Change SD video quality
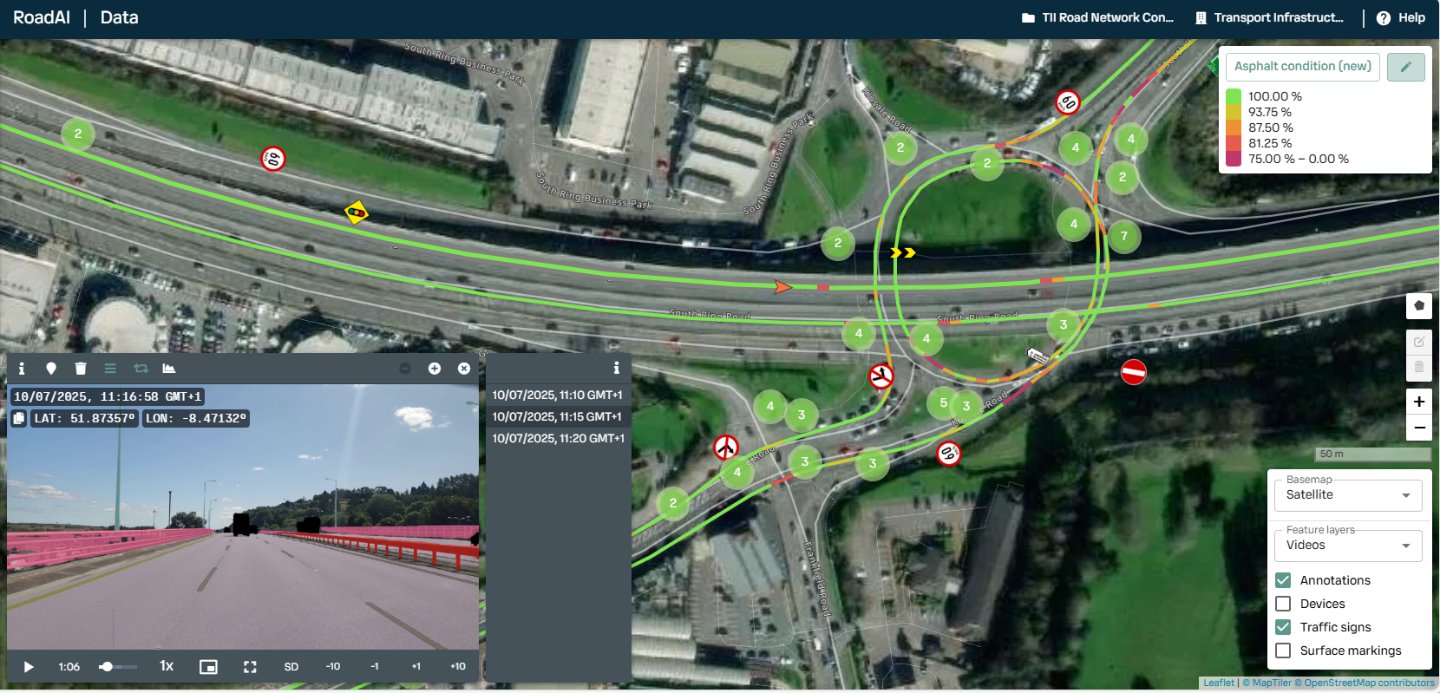1440x693 pixels. (291, 667)
